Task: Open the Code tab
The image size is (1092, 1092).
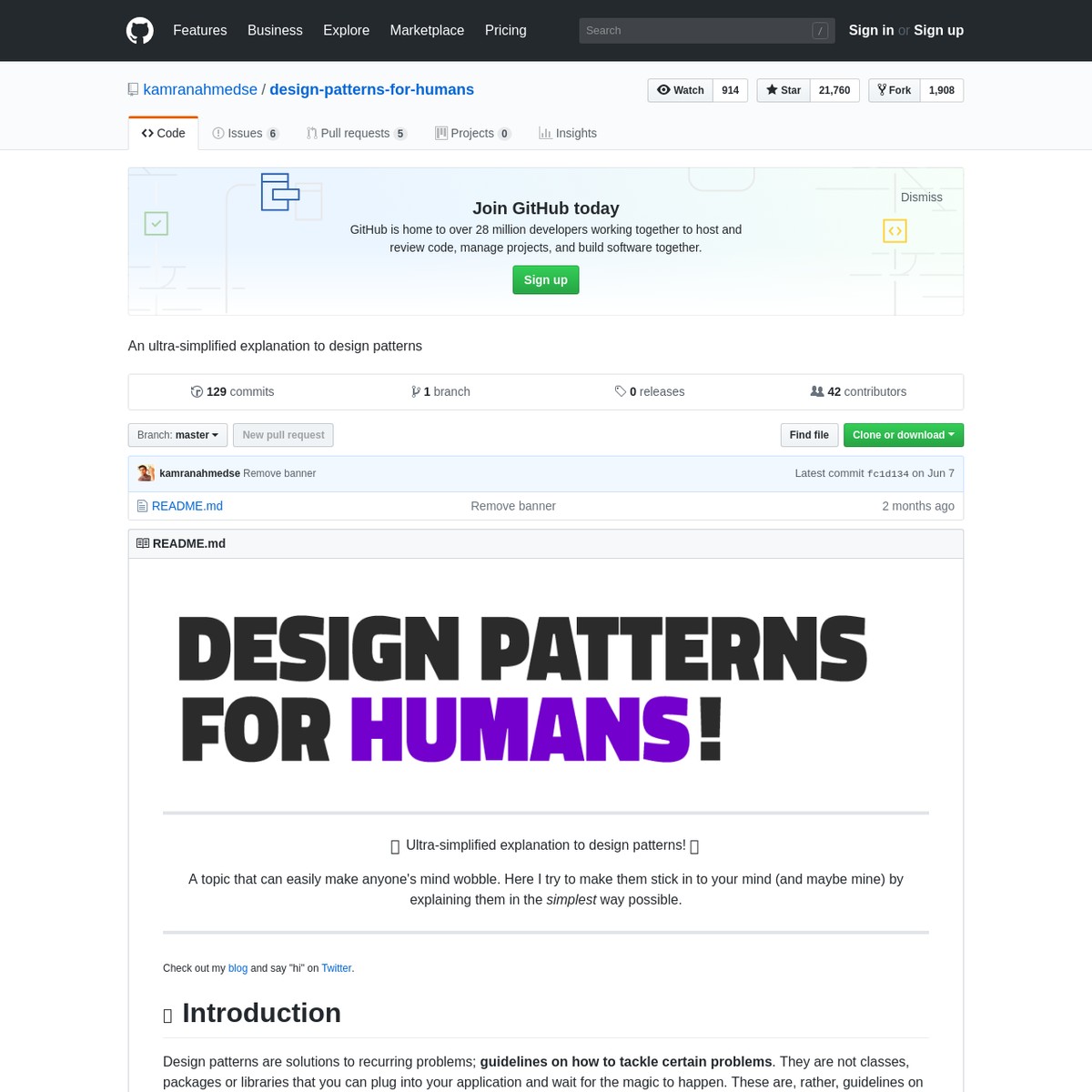Action: (x=164, y=133)
